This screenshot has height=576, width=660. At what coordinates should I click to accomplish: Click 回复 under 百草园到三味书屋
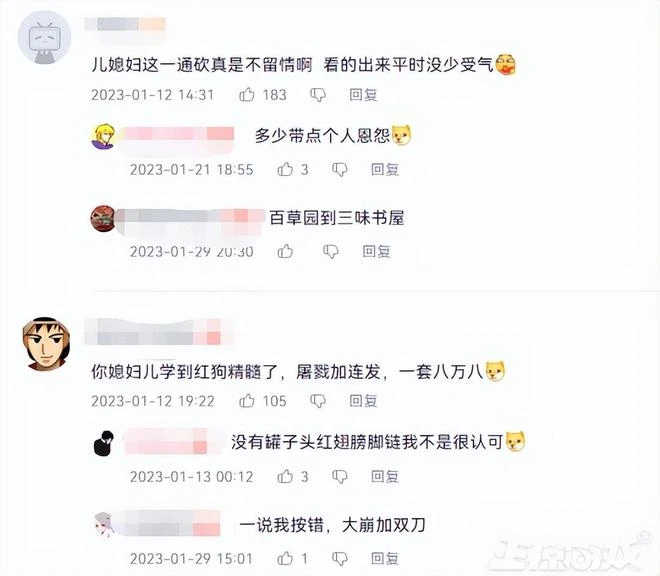pos(377,251)
